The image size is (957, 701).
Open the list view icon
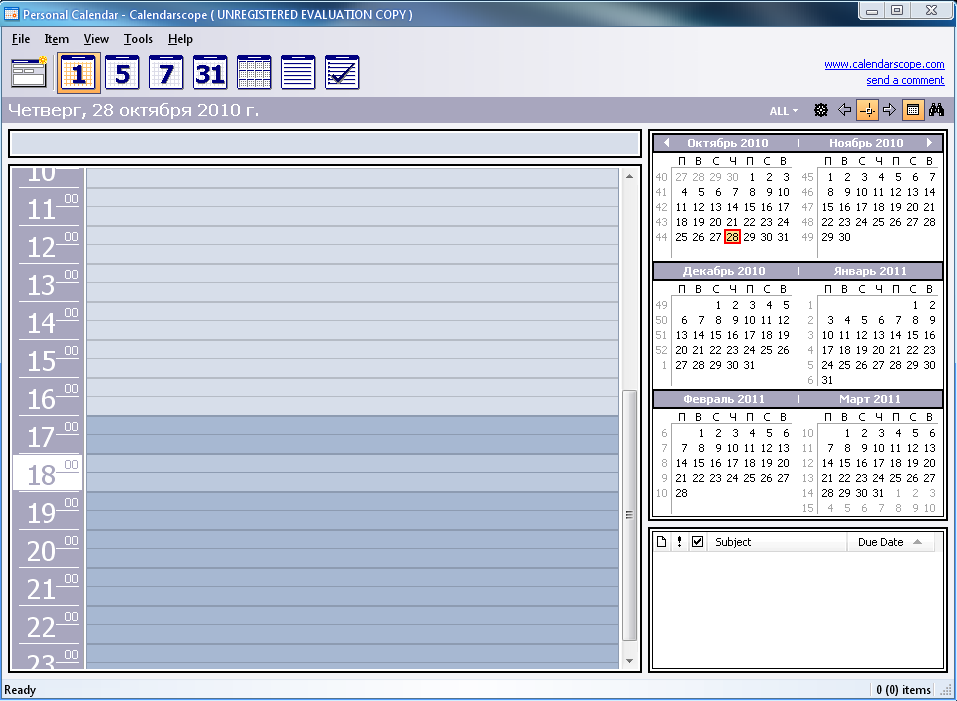pyautogui.click(x=298, y=73)
